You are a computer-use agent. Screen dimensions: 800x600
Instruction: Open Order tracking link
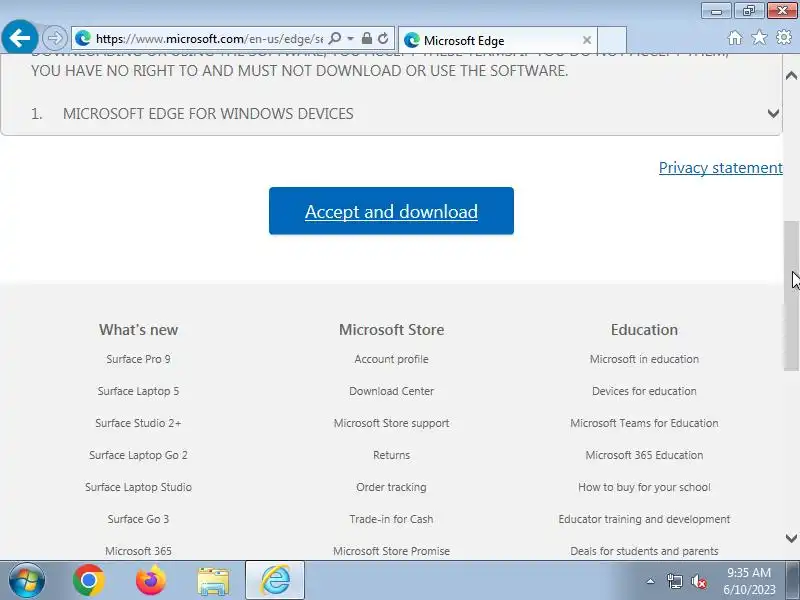(391, 487)
